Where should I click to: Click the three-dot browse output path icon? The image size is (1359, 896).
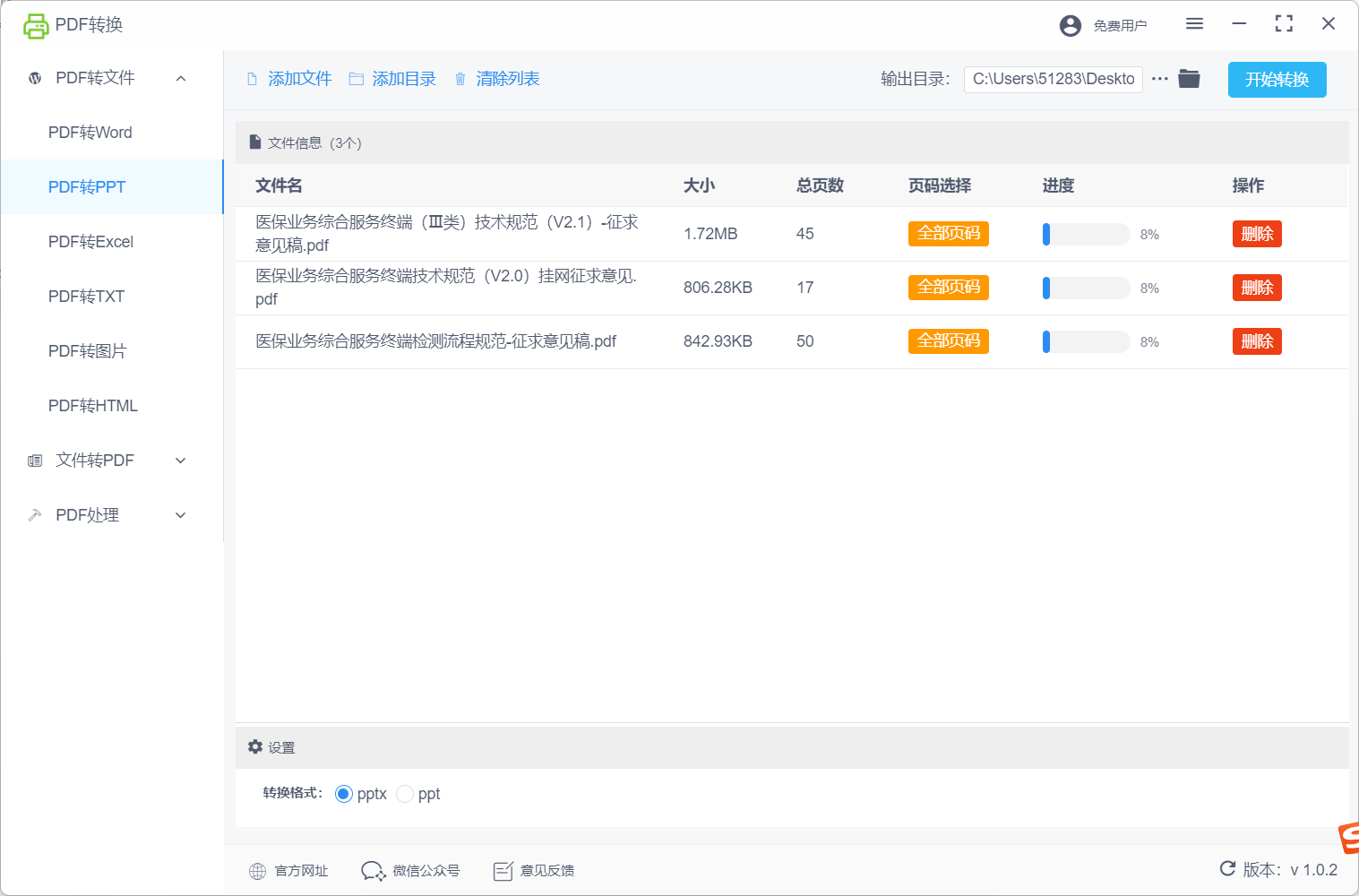[x=1159, y=79]
